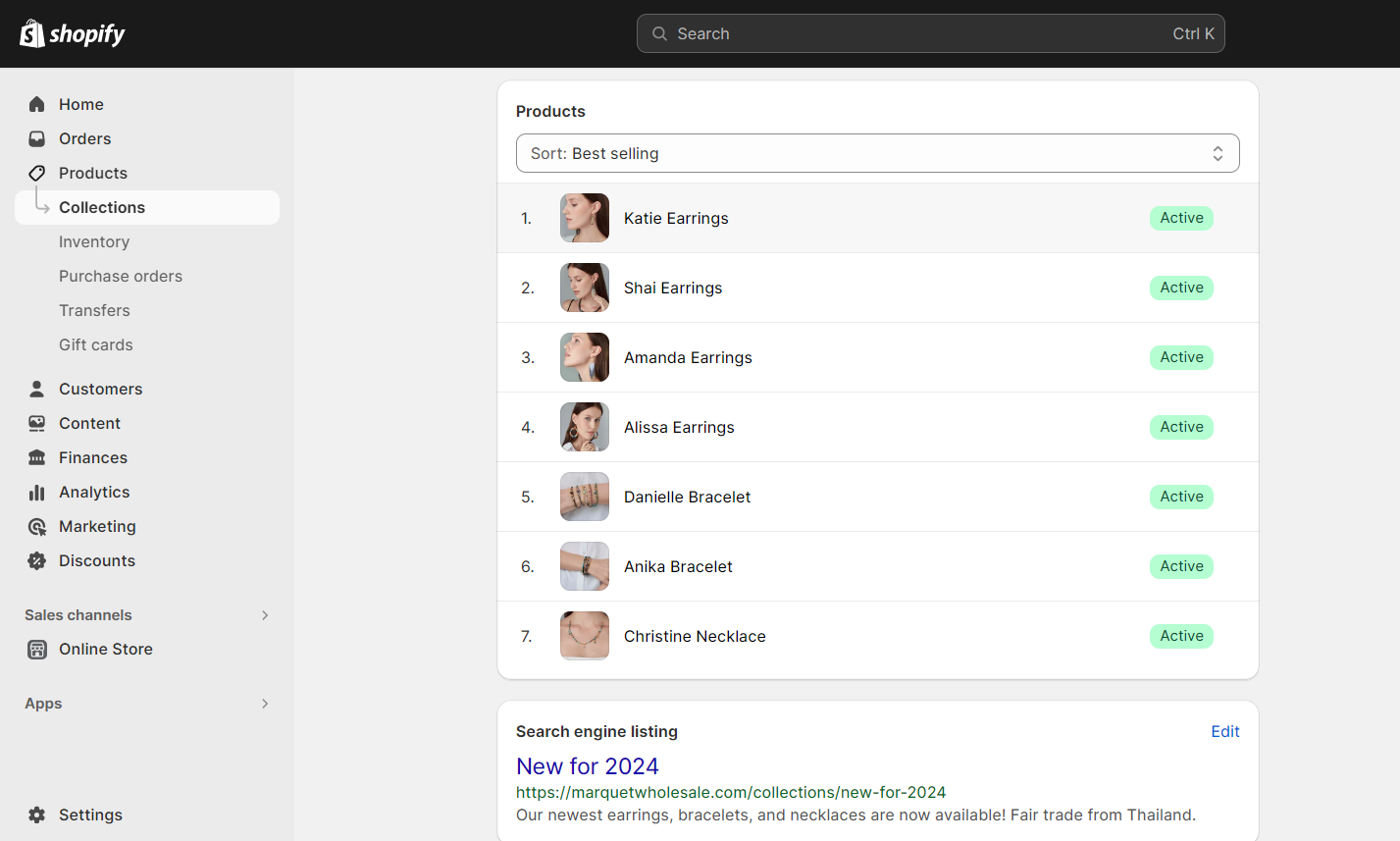Click the Content icon
The image size is (1400, 841).
(37, 423)
